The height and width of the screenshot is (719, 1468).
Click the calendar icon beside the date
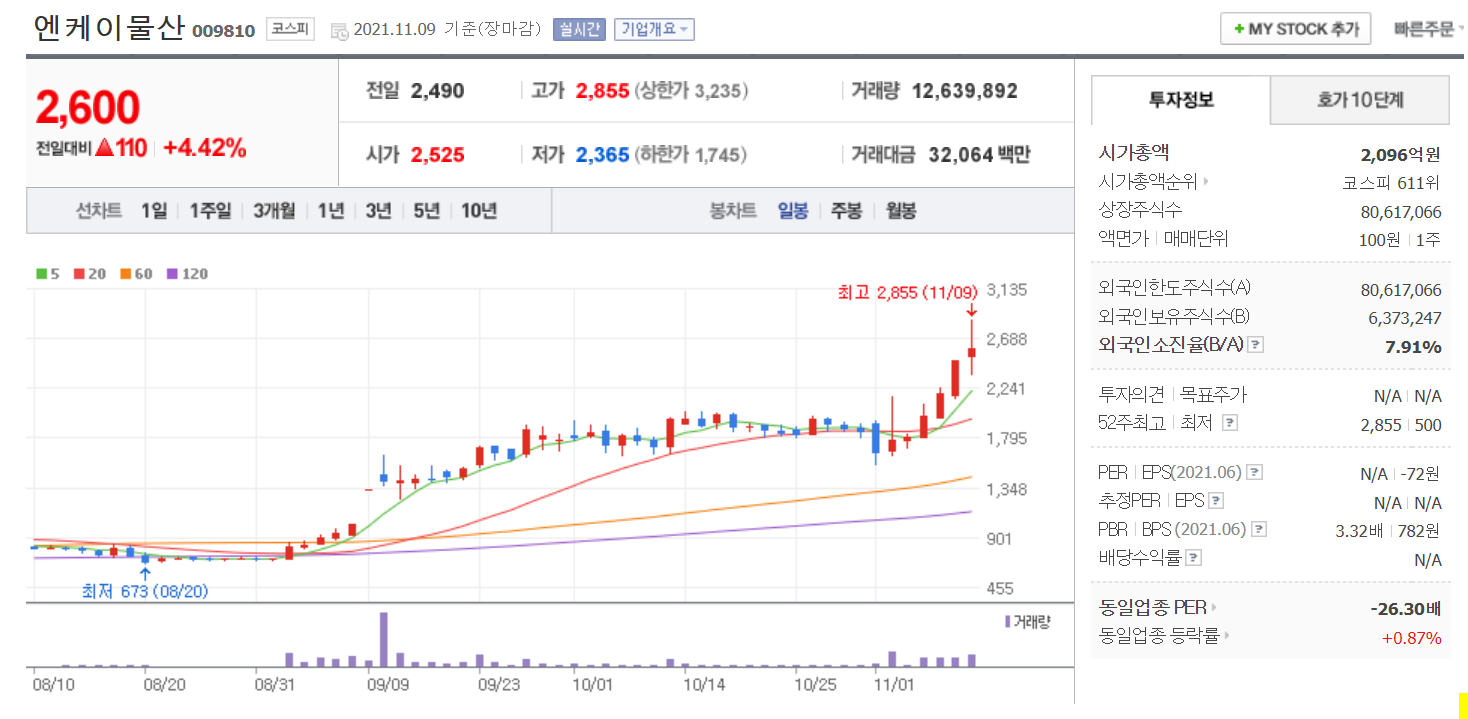coord(338,30)
